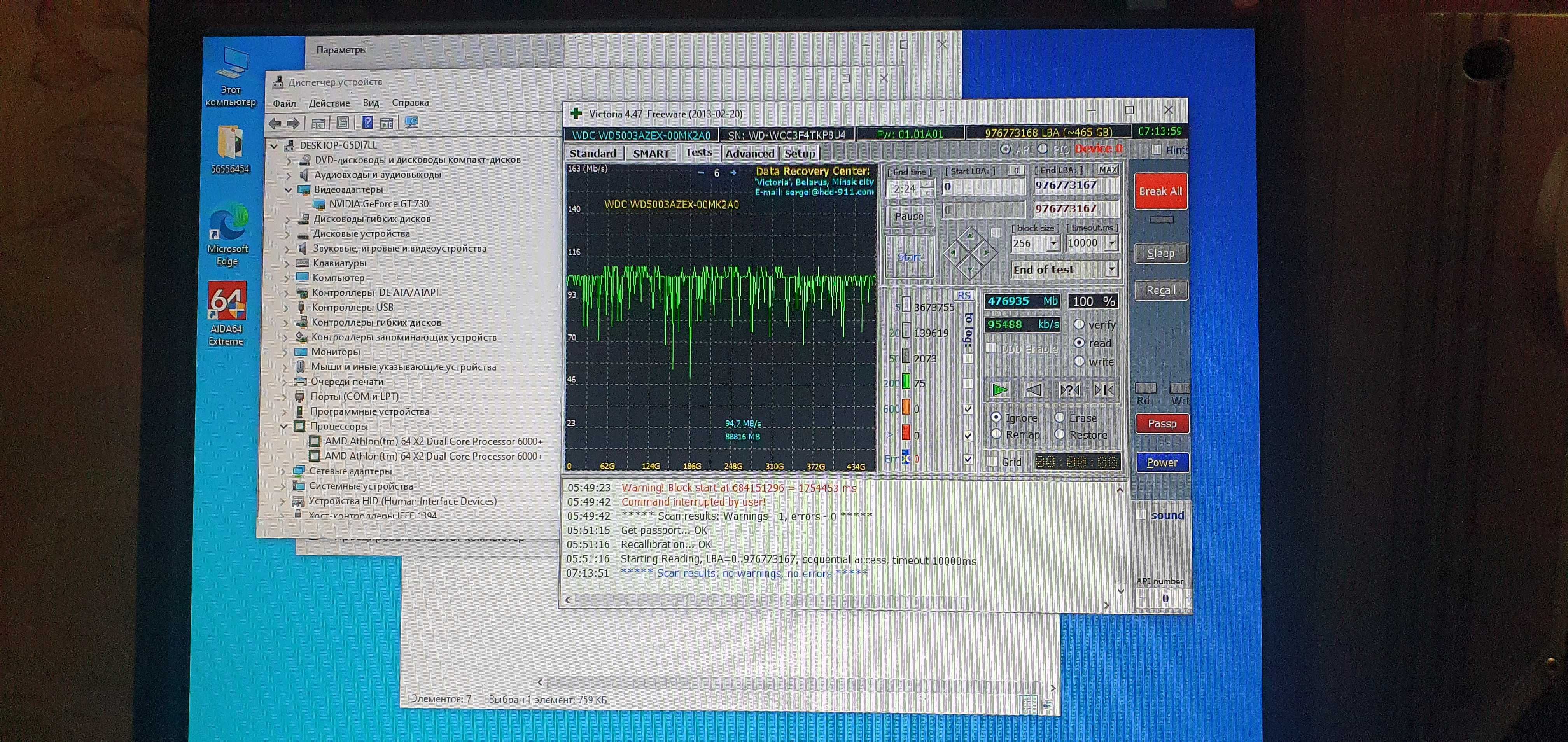The height and width of the screenshot is (742, 1568).
Task: Open the block size dropdown
Action: (1053, 243)
